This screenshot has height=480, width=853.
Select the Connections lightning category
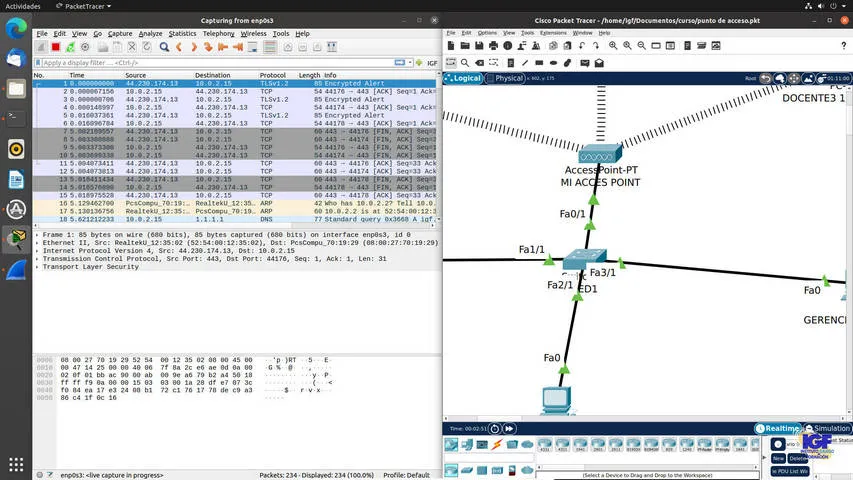[497, 445]
